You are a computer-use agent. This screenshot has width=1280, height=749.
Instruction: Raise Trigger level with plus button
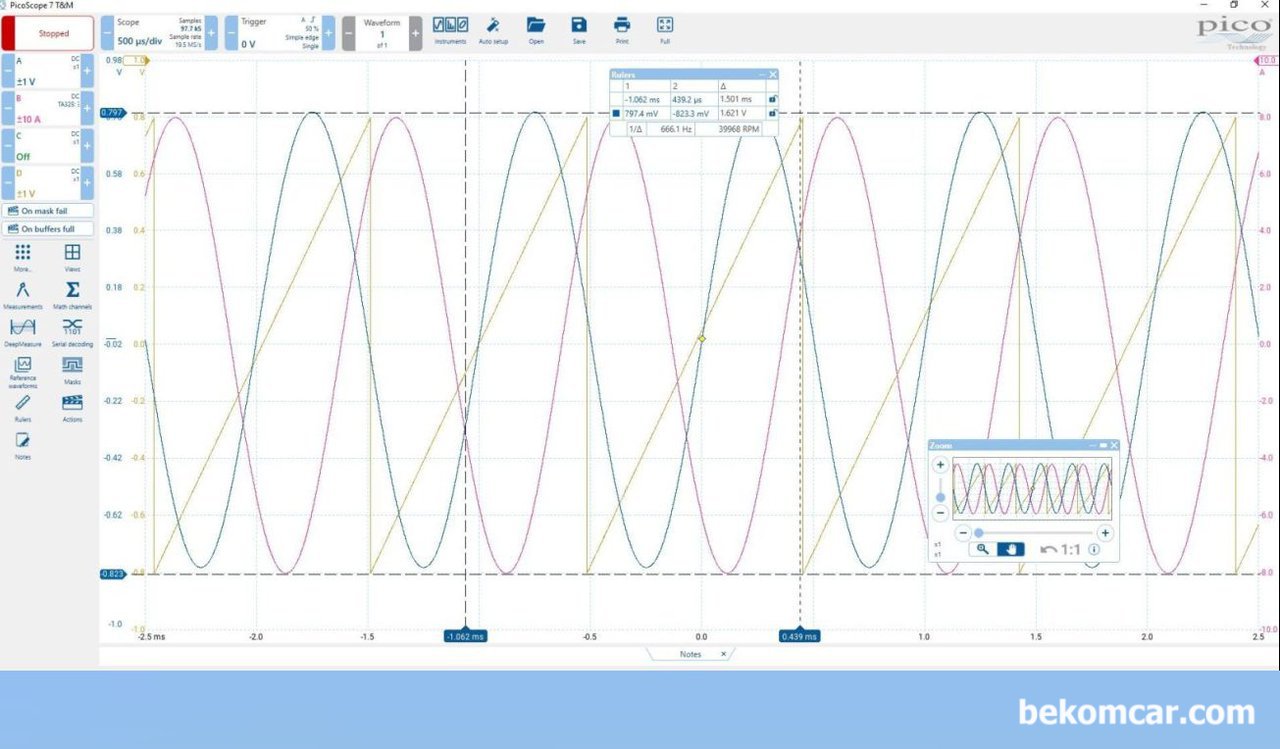(x=328, y=33)
